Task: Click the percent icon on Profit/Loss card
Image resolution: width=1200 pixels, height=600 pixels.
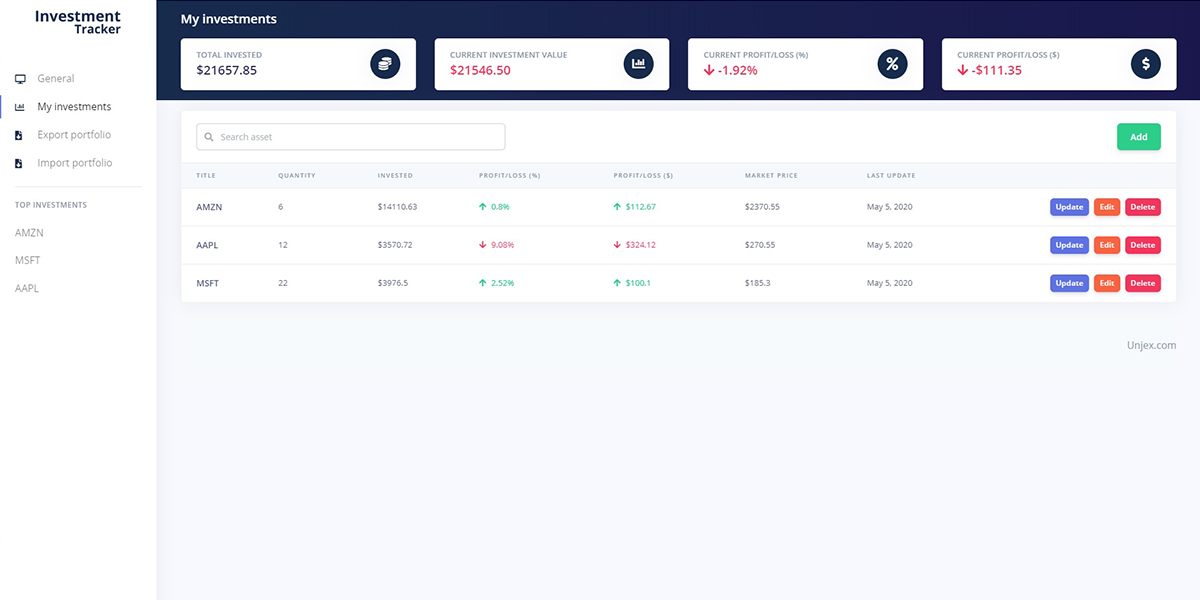Action: pyautogui.click(x=892, y=65)
